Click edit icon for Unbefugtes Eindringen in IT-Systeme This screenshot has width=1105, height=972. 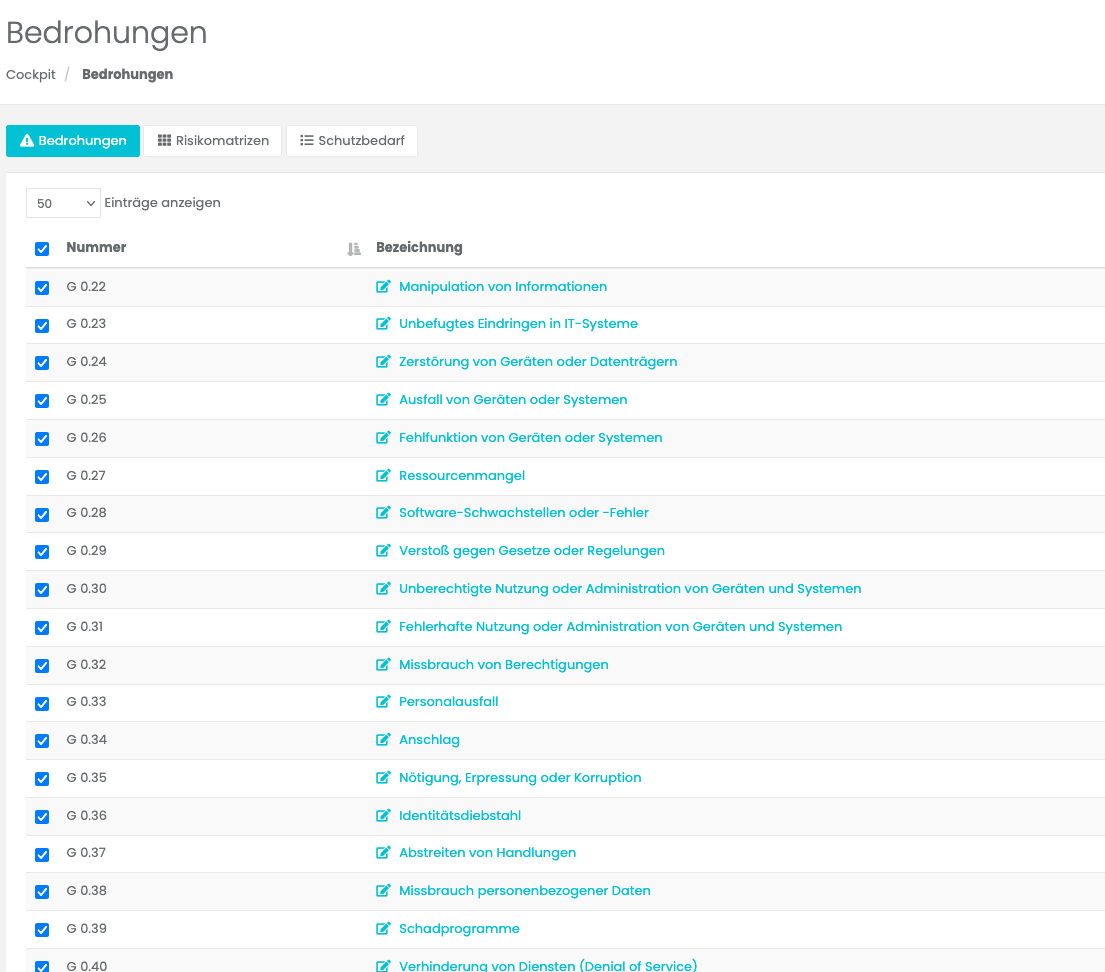(383, 324)
